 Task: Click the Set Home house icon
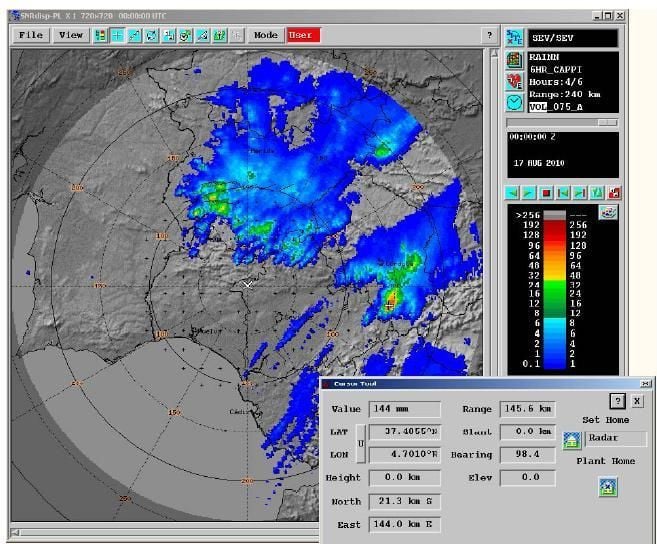click(x=572, y=440)
